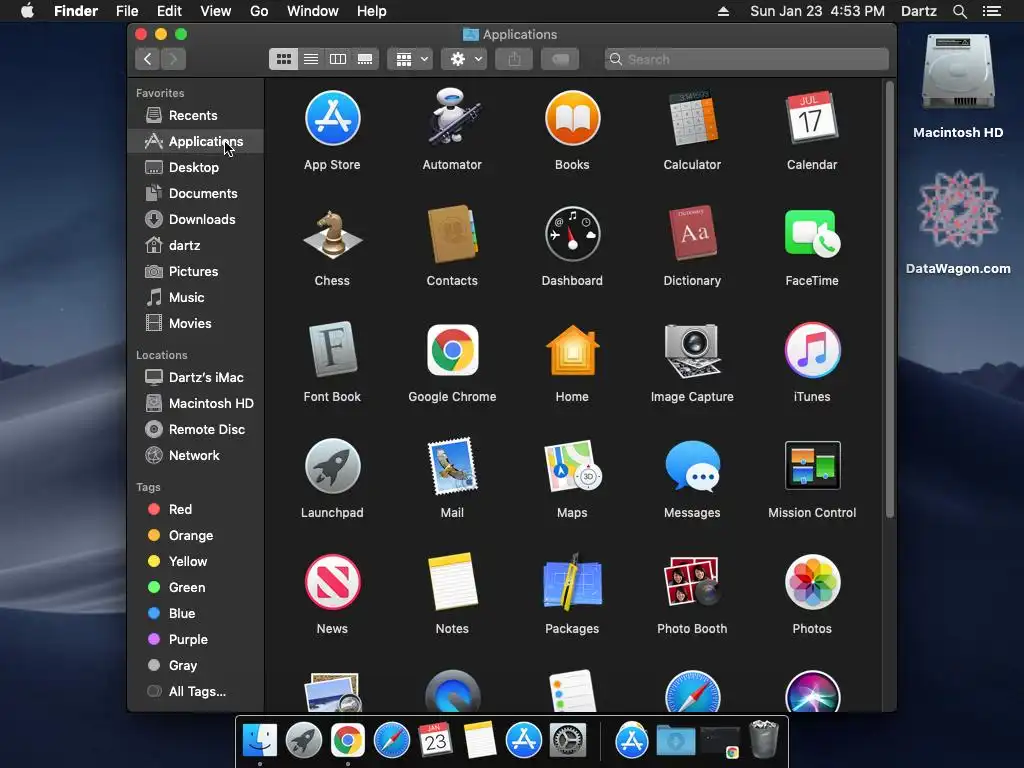Filter by the Red tag
The height and width of the screenshot is (768, 1024).
[x=195, y=509]
